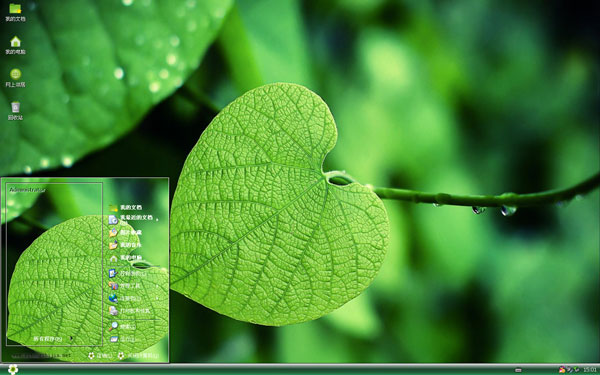Click the Log Off flower button
The width and height of the screenshot is (600, 375).
coord(100,356)
